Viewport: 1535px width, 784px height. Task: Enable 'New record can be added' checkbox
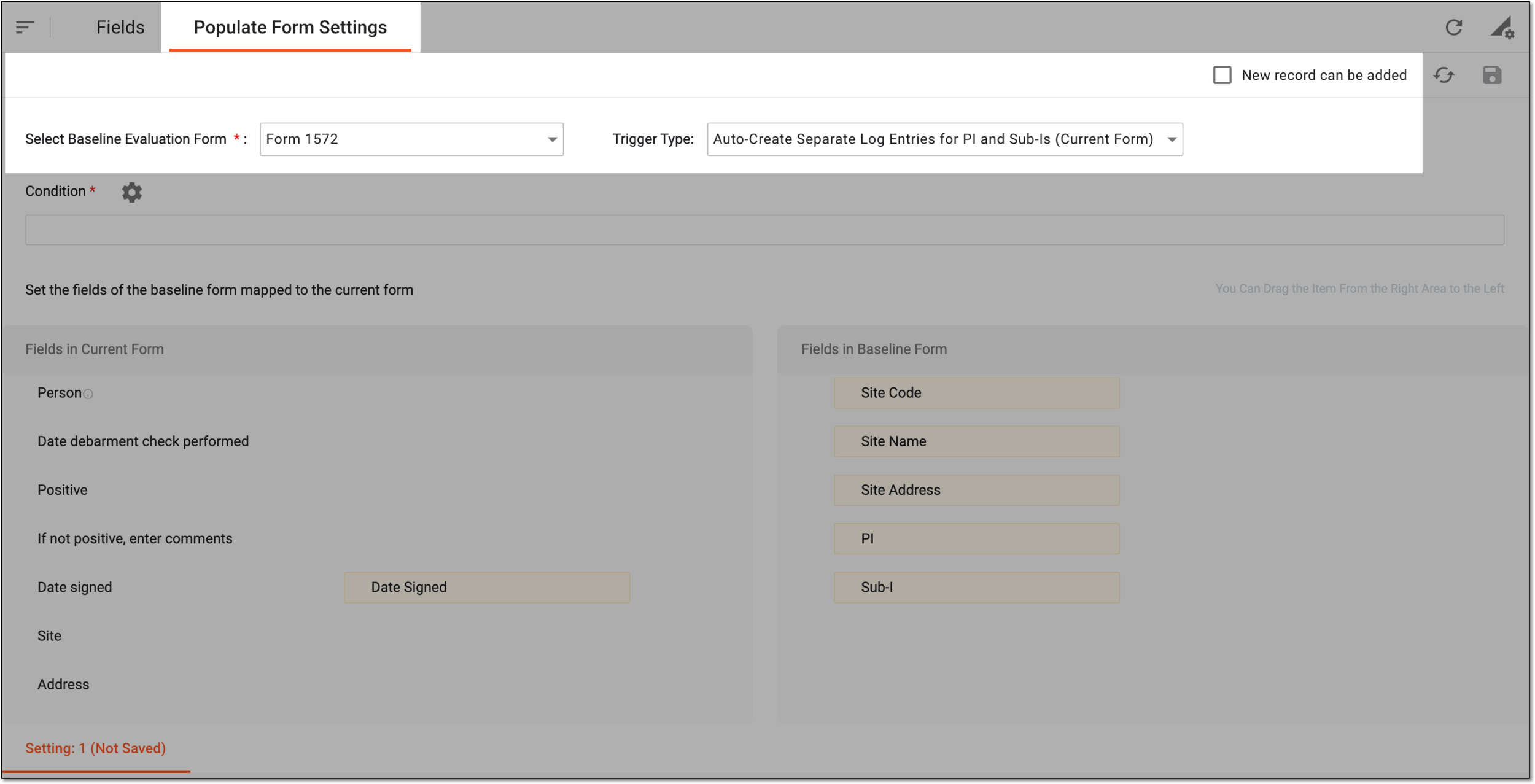click(1222, 75)
